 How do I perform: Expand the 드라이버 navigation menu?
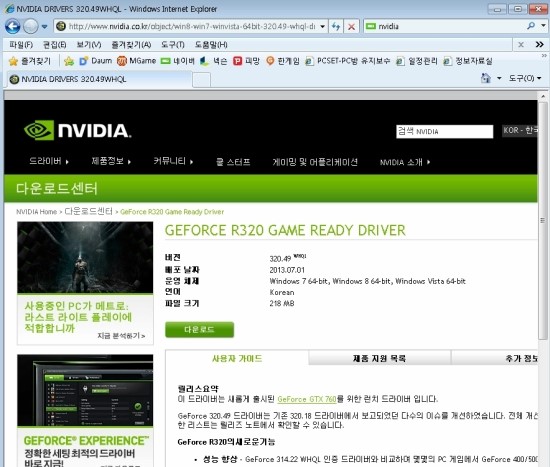[x=49, y=161]
